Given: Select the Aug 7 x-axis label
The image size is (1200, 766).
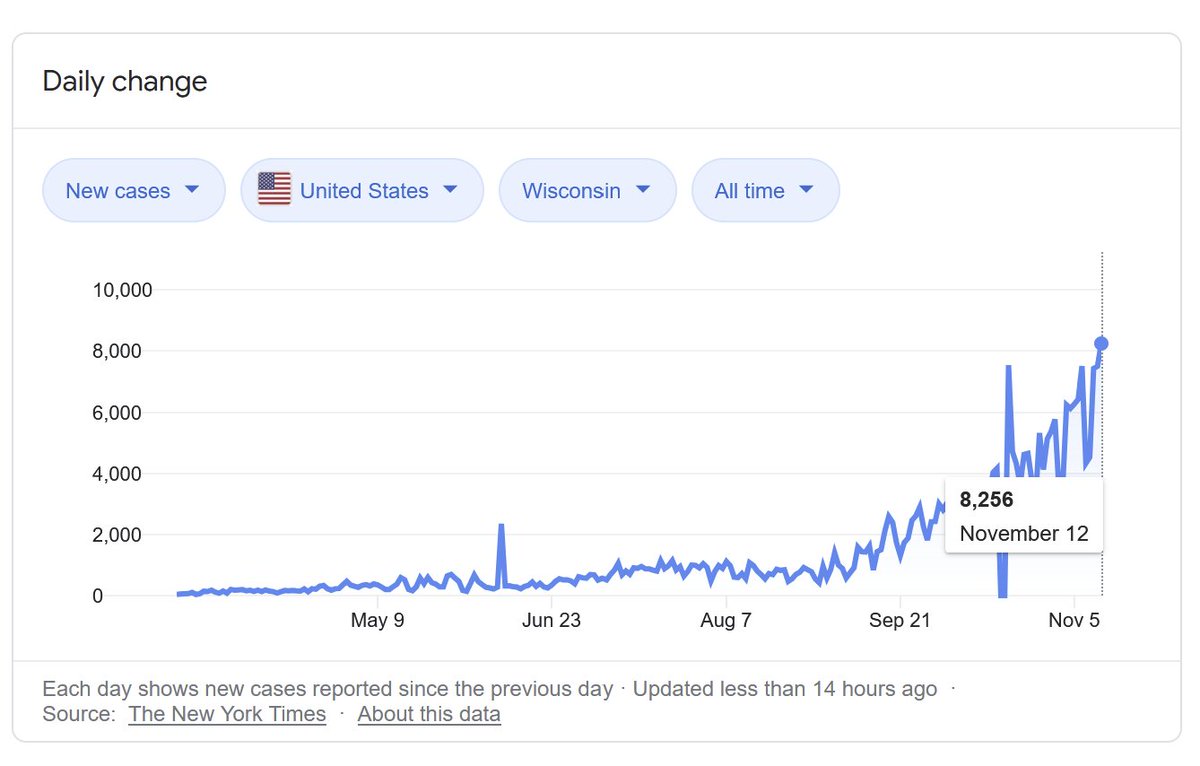Looking at the screenshot, I should [725, 621].
